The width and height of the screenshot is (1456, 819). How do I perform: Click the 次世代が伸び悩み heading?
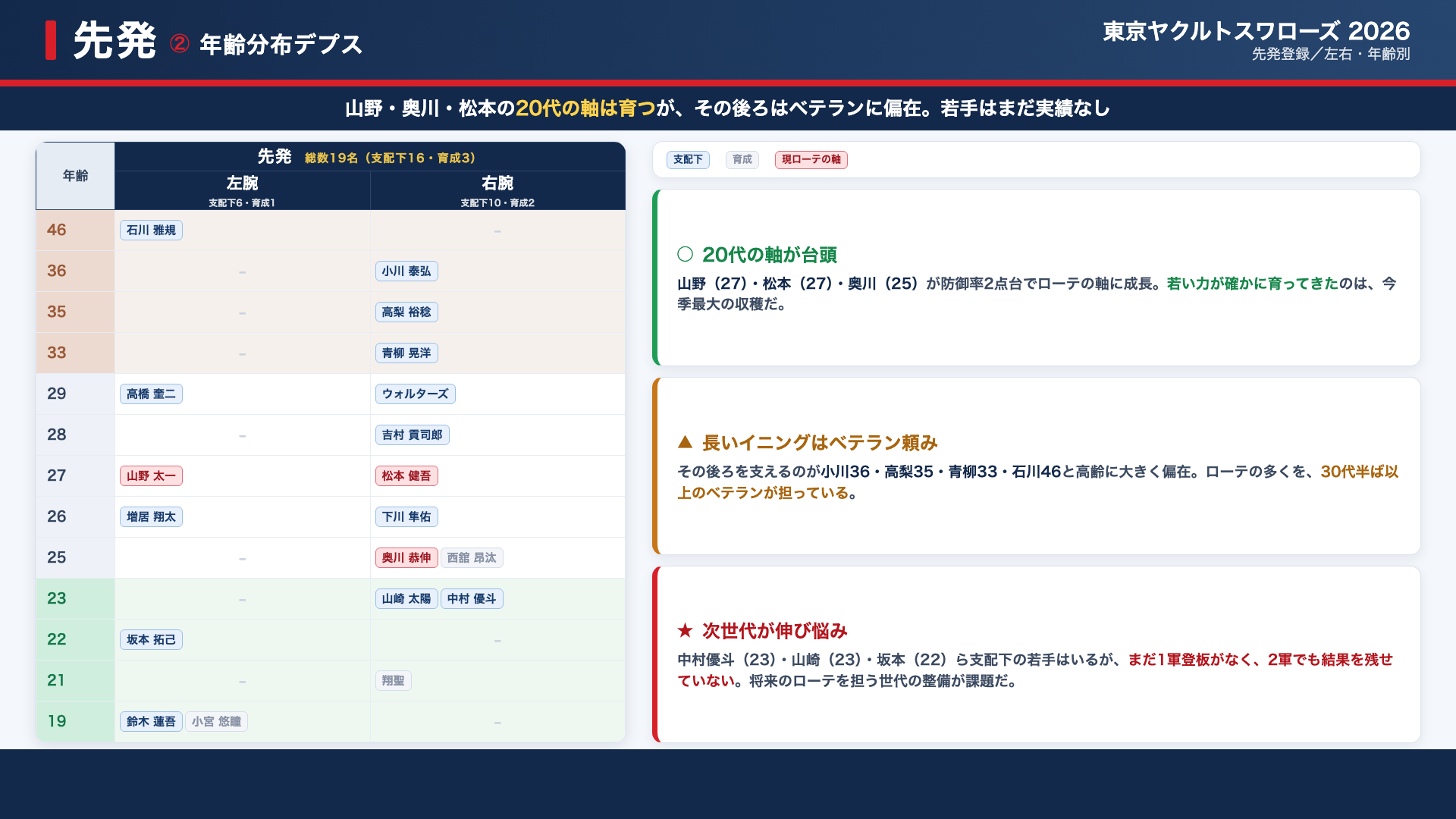click(x=775, y=631)
